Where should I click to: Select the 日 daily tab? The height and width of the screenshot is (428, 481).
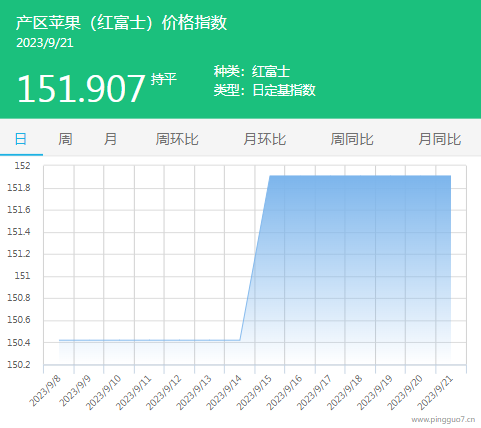tap(21, 138)
